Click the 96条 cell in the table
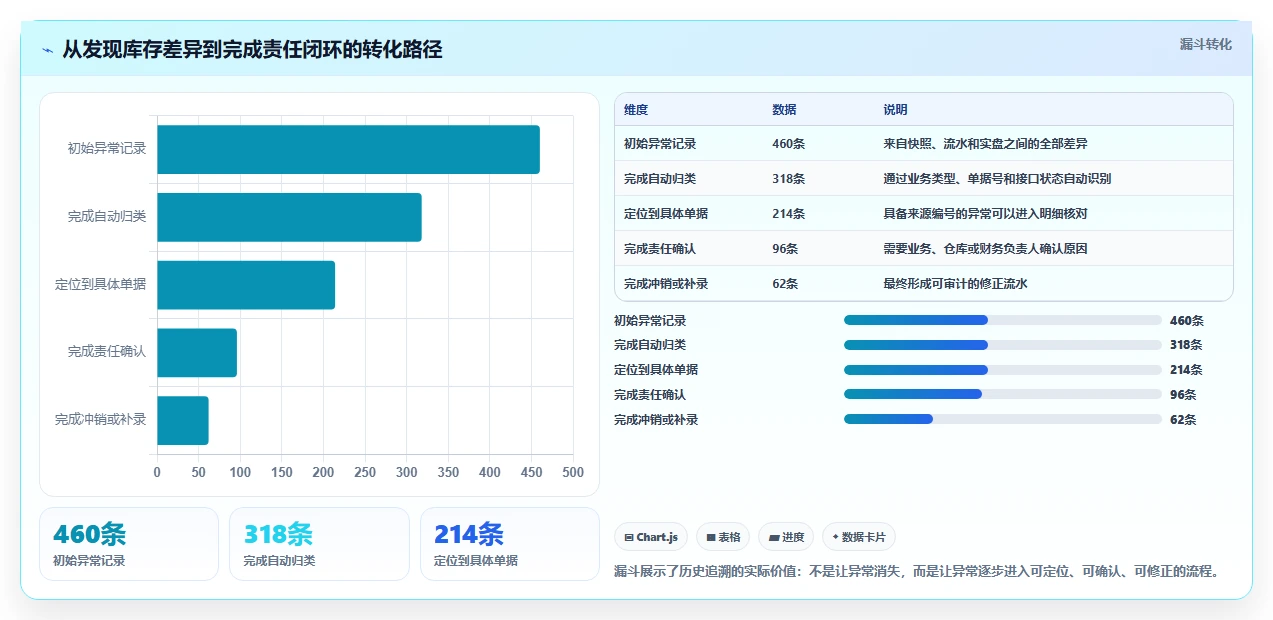This screenshot has height=620, width=1273. [x=785, y=249]
